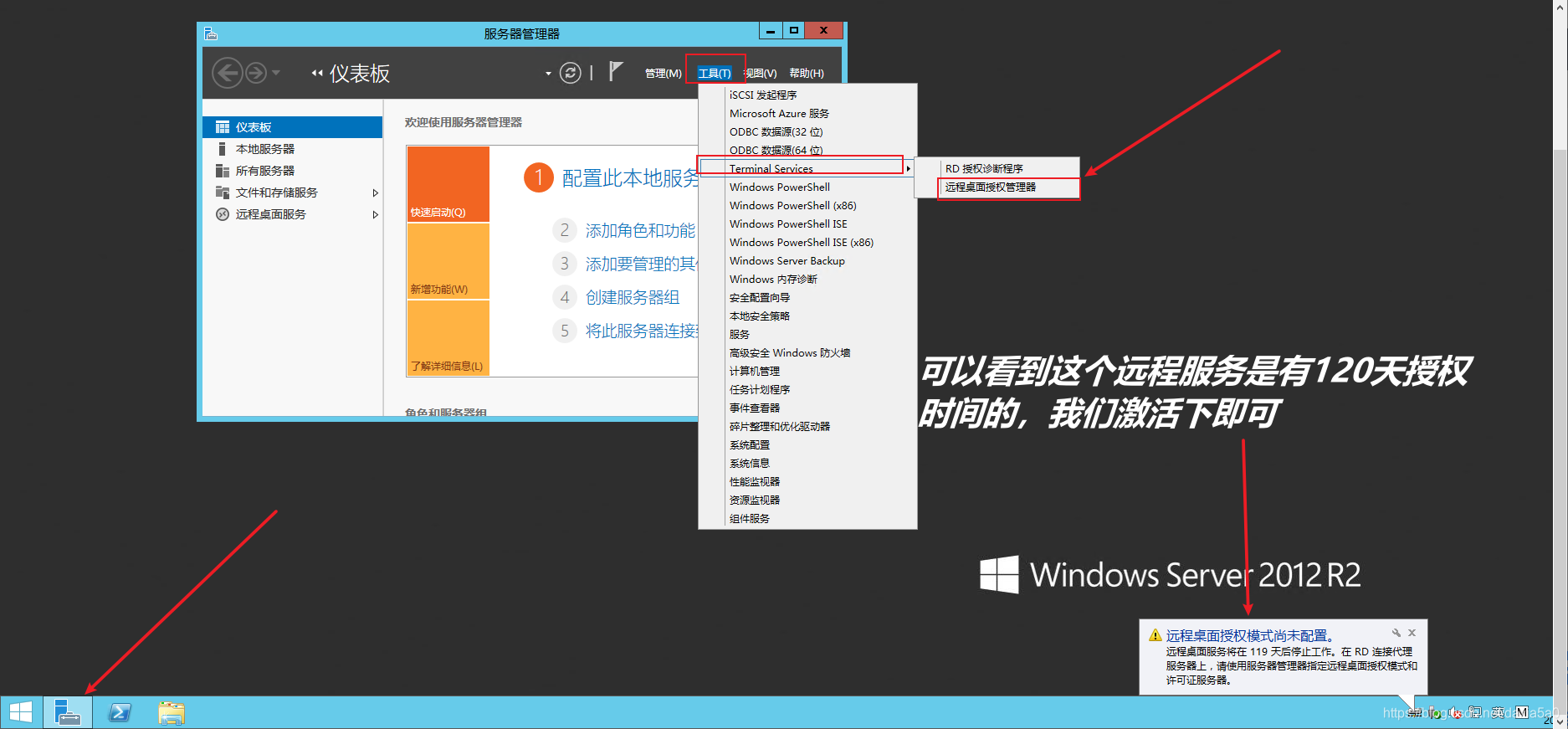This screenshot has width=1568, height=729.
Task: Select 仪表板 in the left navigation pane
Action: tap(292, 127)
